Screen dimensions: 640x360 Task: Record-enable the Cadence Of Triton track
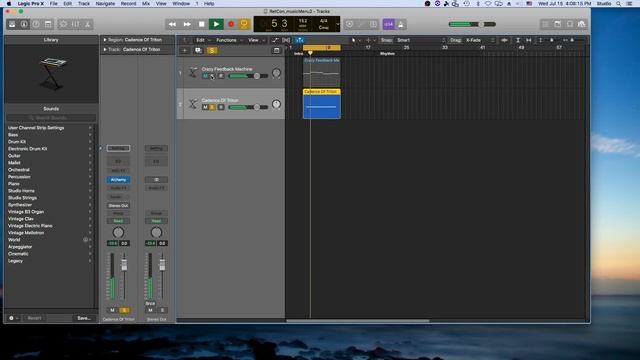pos(221,107)
